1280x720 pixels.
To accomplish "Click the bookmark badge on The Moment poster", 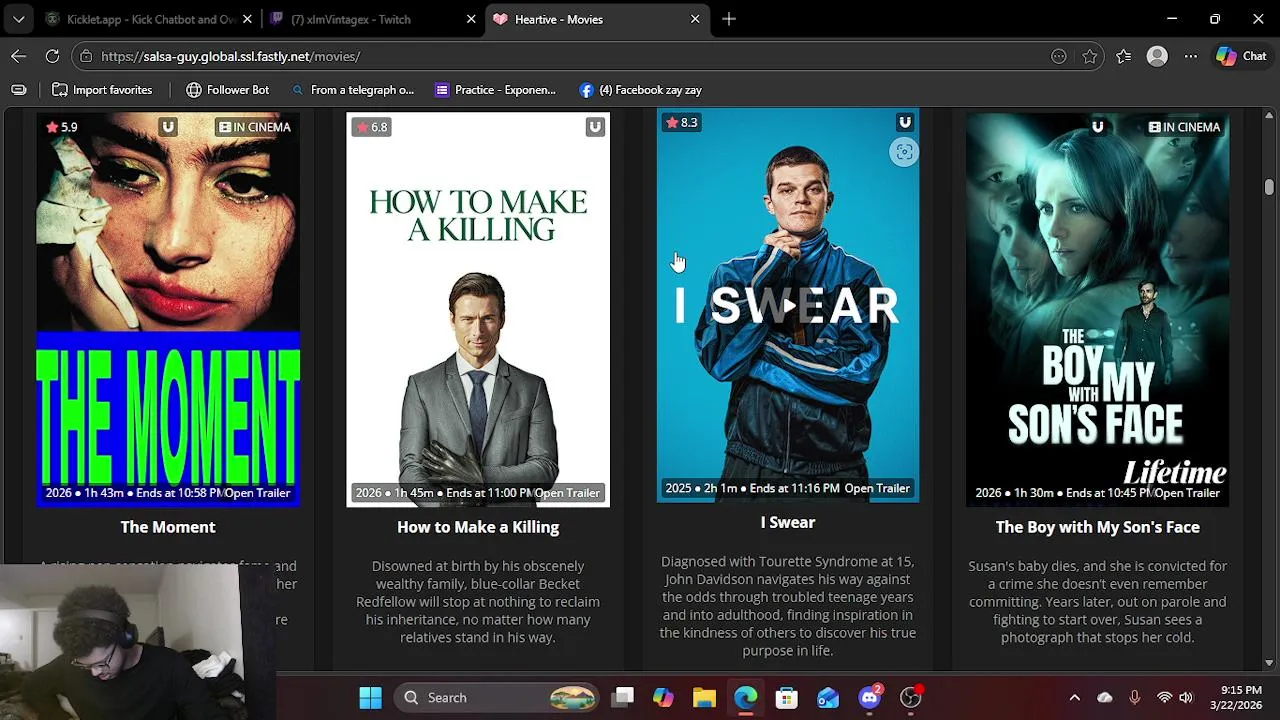I will click(x=168, y=127).
